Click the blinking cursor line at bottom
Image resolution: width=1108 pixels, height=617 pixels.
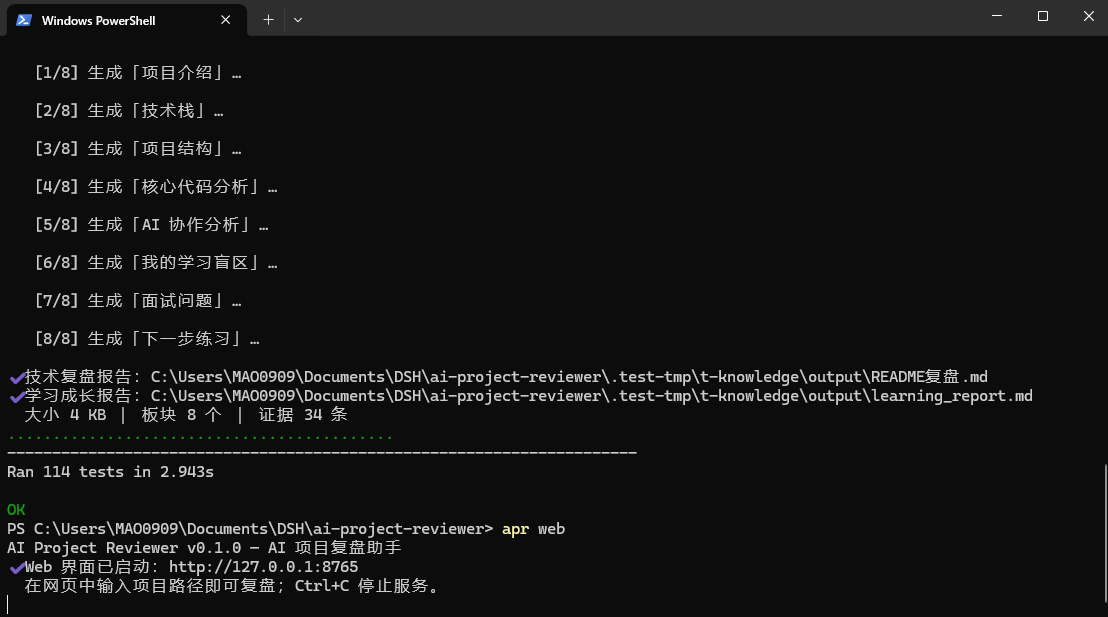(8, 605)
